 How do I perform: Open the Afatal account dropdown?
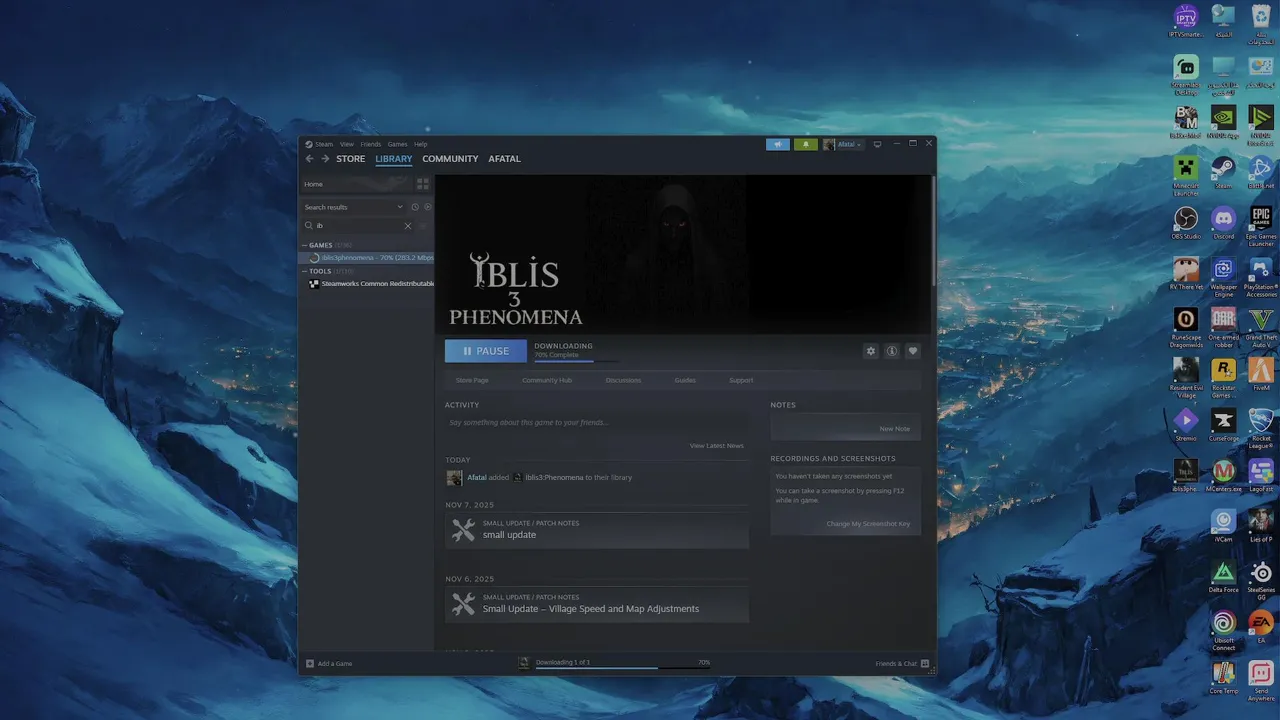[x=843, y=144]
